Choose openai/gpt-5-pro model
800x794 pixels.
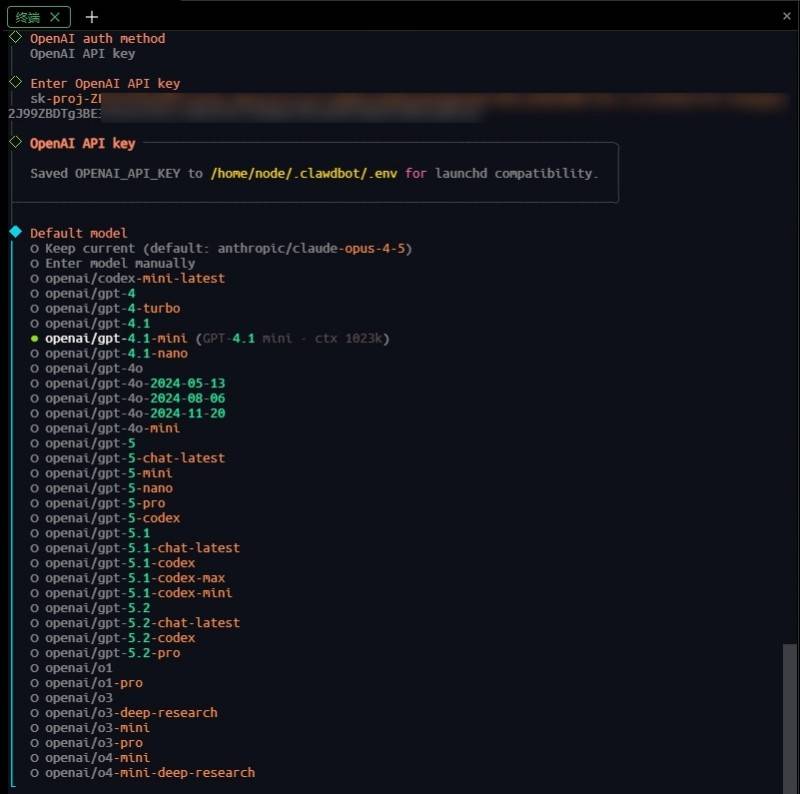click(98, 503)
